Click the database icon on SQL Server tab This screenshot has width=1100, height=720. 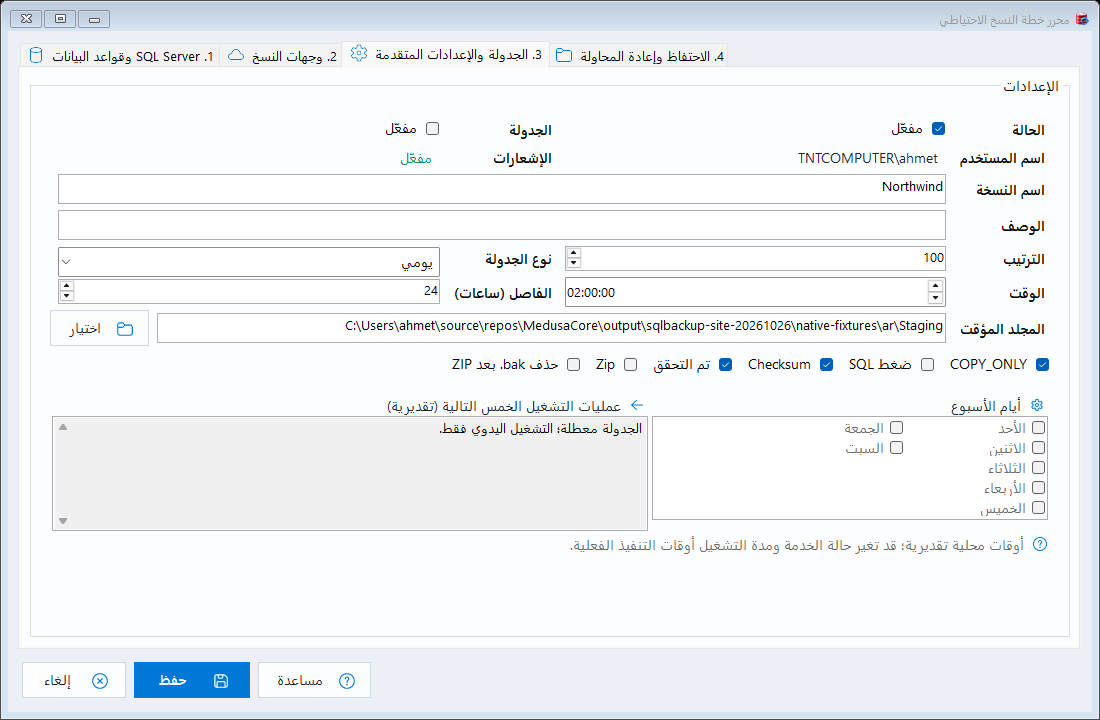pos(36,55)
